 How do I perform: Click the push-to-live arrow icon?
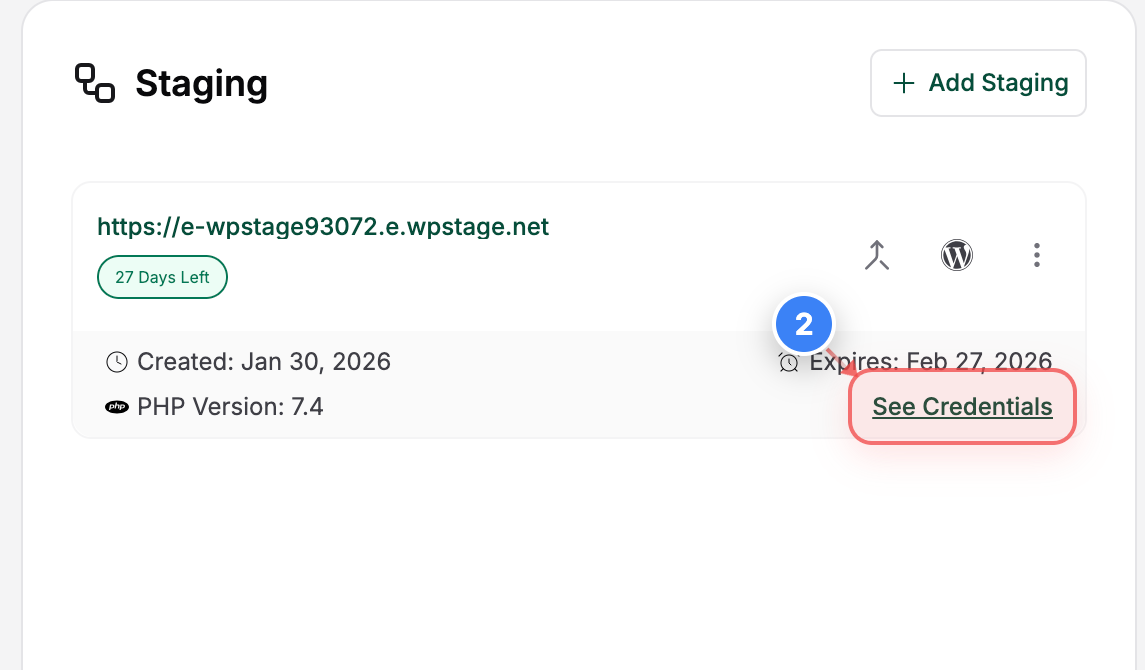(877, 255)
